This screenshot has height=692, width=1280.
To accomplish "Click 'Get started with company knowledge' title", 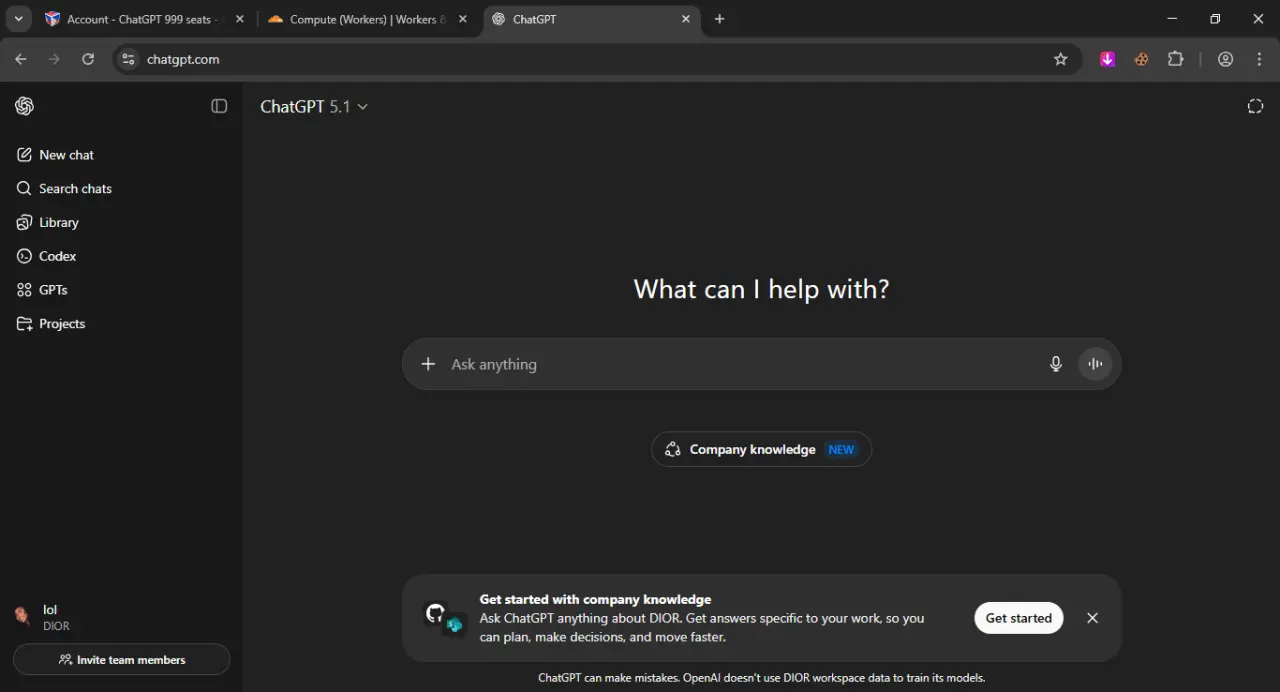I will point(595,600).
